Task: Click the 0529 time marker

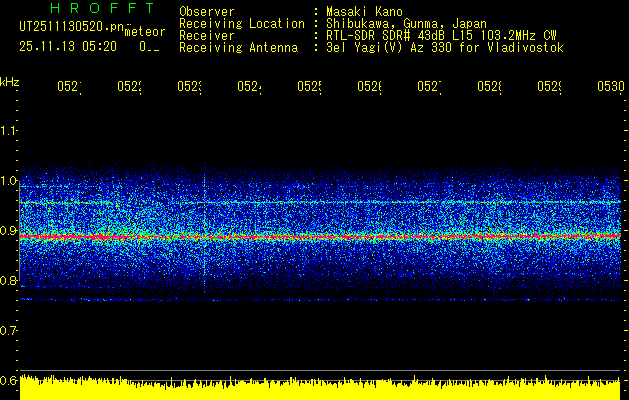Action: [x=549, y=86]
